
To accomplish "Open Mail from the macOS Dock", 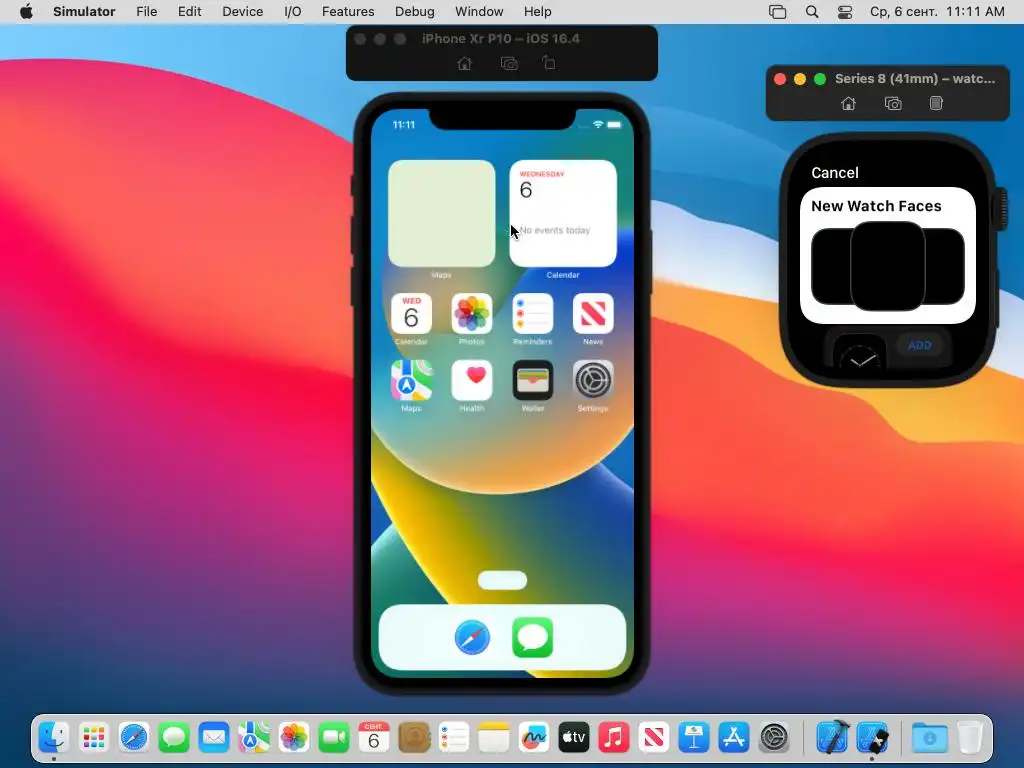I will pyautogui.click(x=214, y=738).
